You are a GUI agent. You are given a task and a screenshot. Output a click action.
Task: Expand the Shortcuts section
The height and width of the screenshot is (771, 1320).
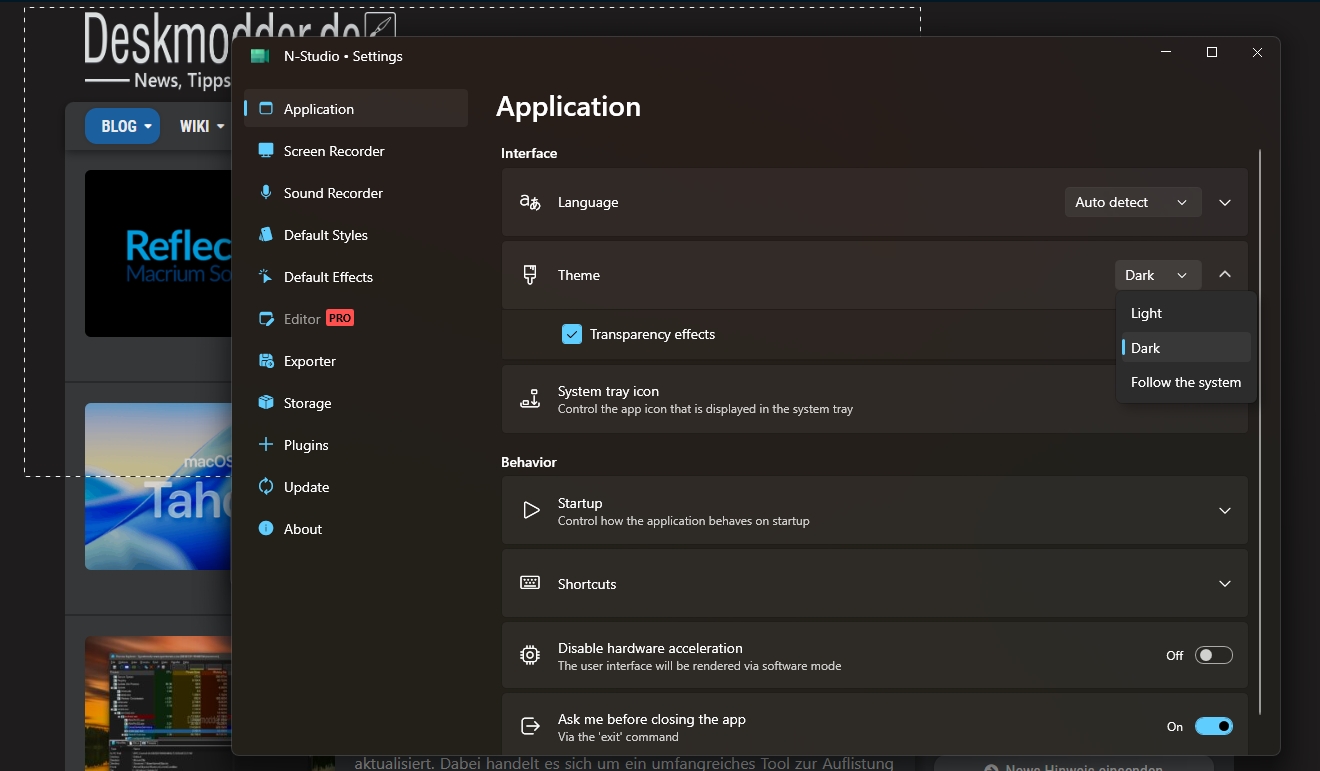click(x=1224, y=584)
